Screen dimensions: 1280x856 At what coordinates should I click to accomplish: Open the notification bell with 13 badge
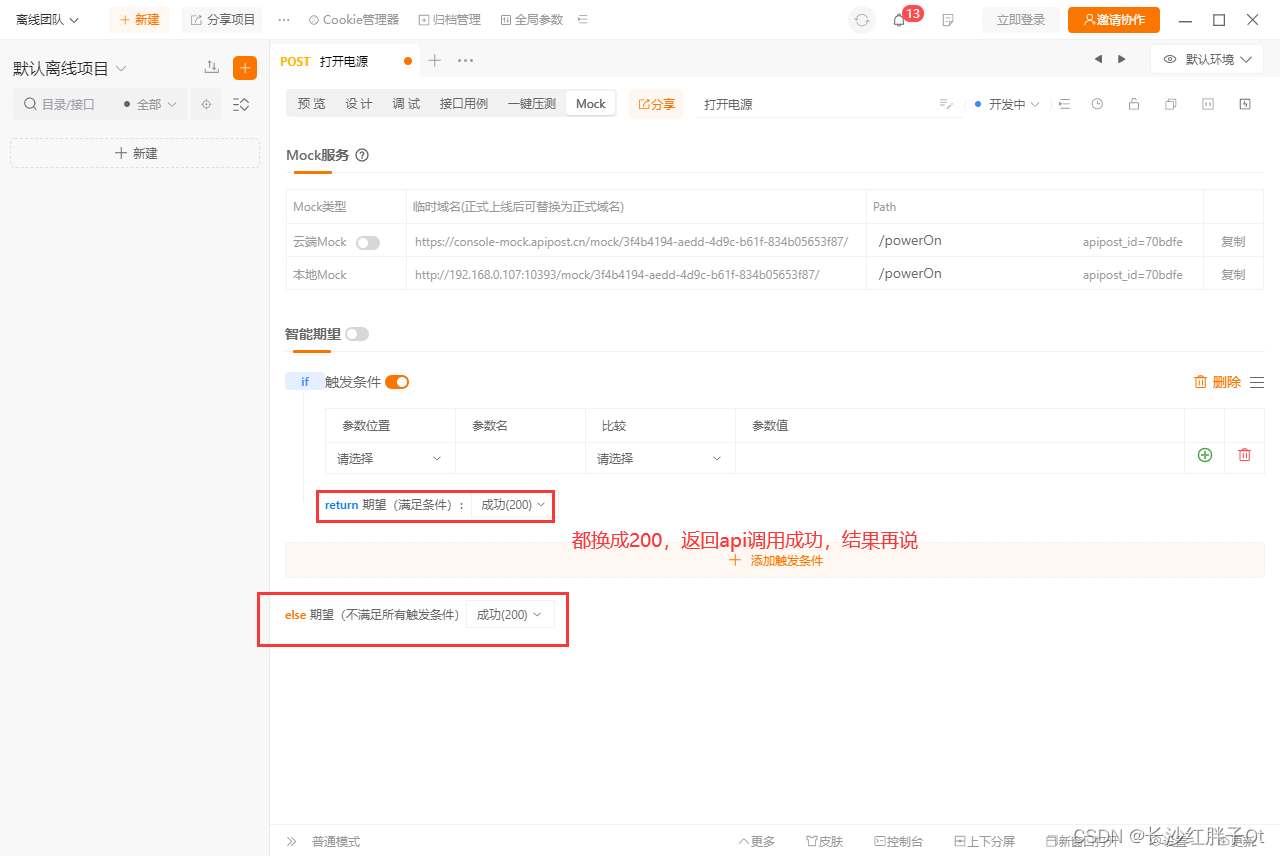[899, 20]
